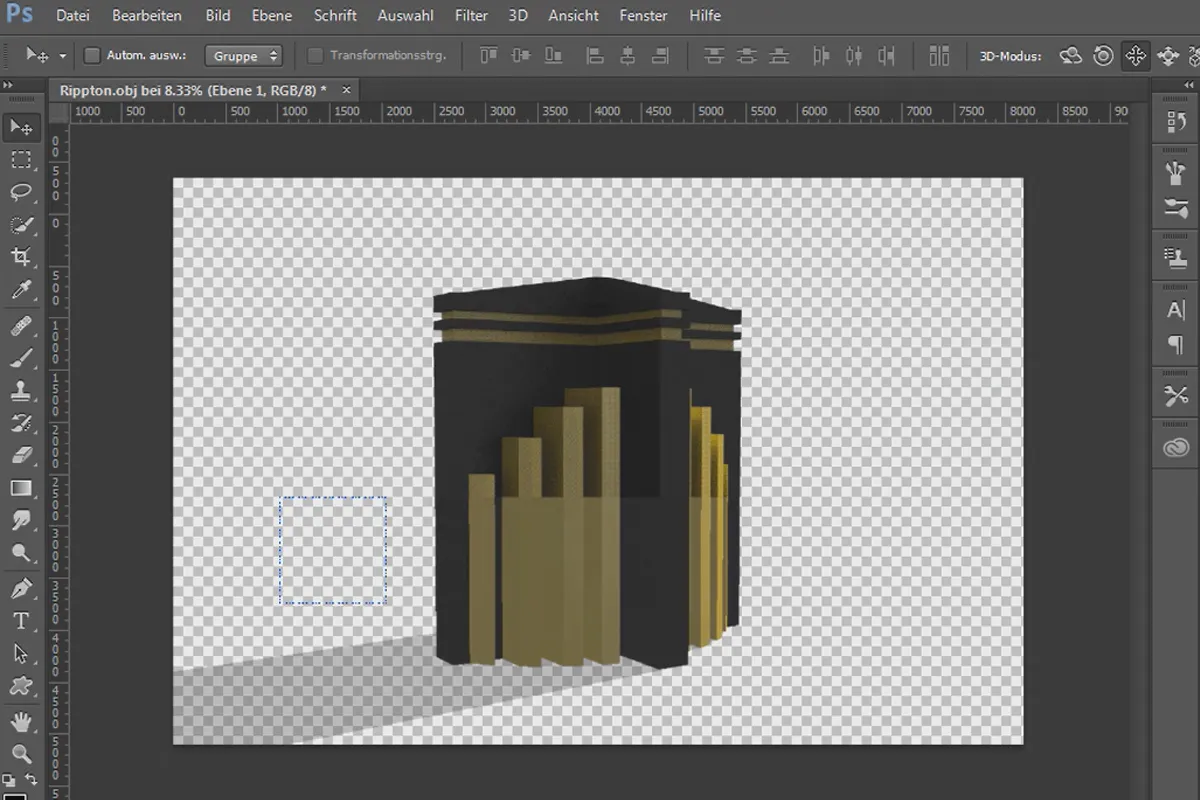The height and width of the screenshot is (800, 1200).
Task: Select the Rectangular Marquee tool
Action: pos(21,160)
